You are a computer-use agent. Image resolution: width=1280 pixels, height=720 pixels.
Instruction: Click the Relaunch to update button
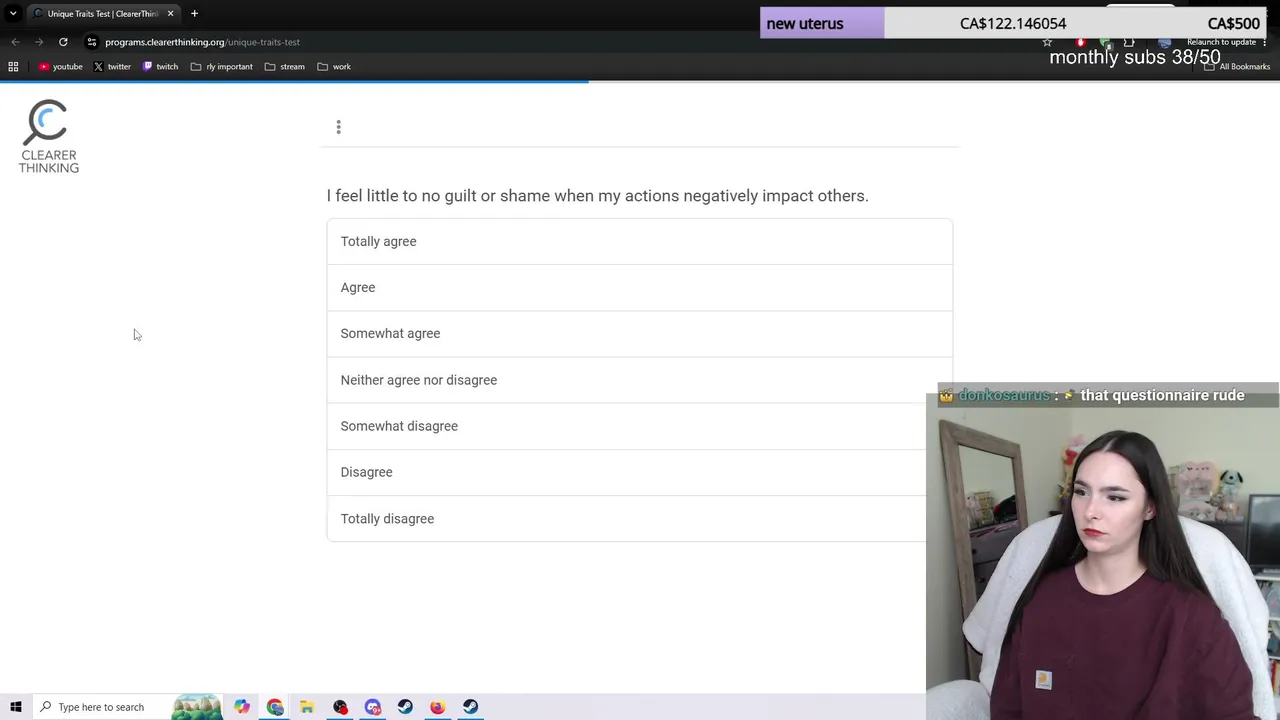[x=1221, y=42]
